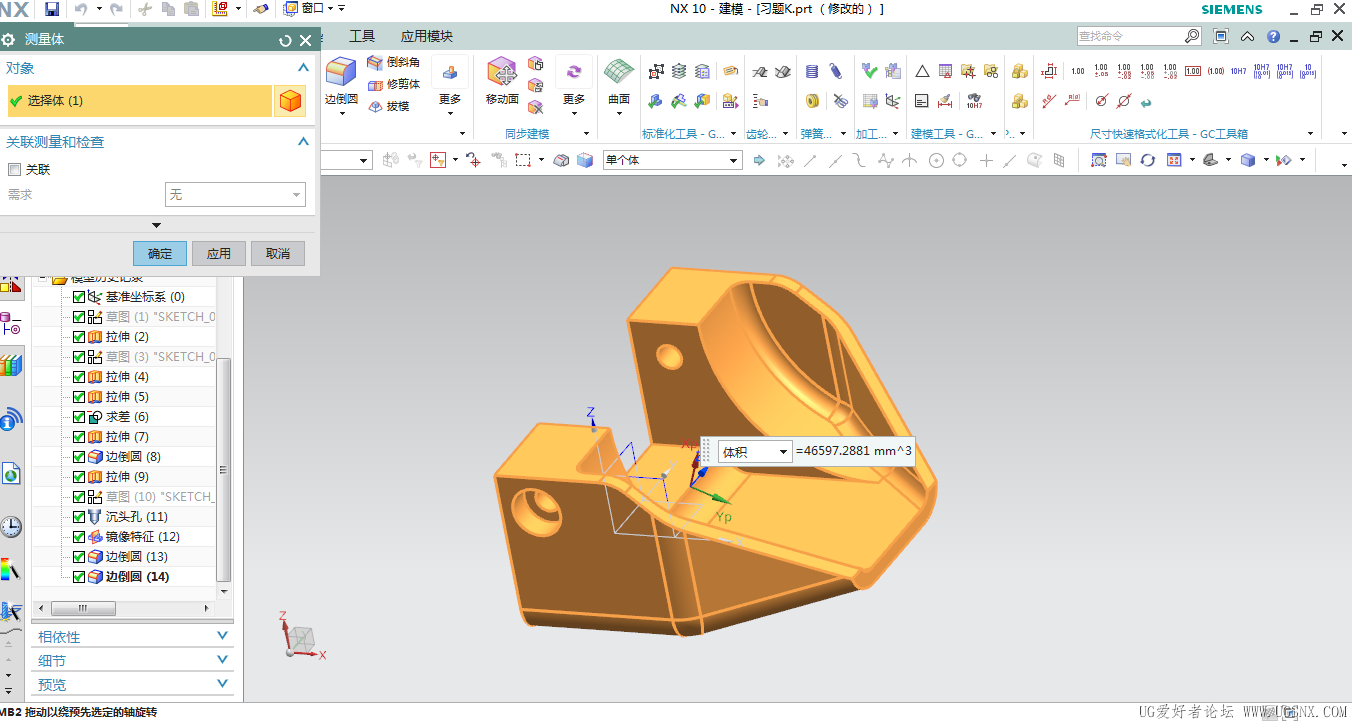This screenshot has width=1352, height=724.
Task: Open the 单个体 selection scope dropdown
Action: 733,160
